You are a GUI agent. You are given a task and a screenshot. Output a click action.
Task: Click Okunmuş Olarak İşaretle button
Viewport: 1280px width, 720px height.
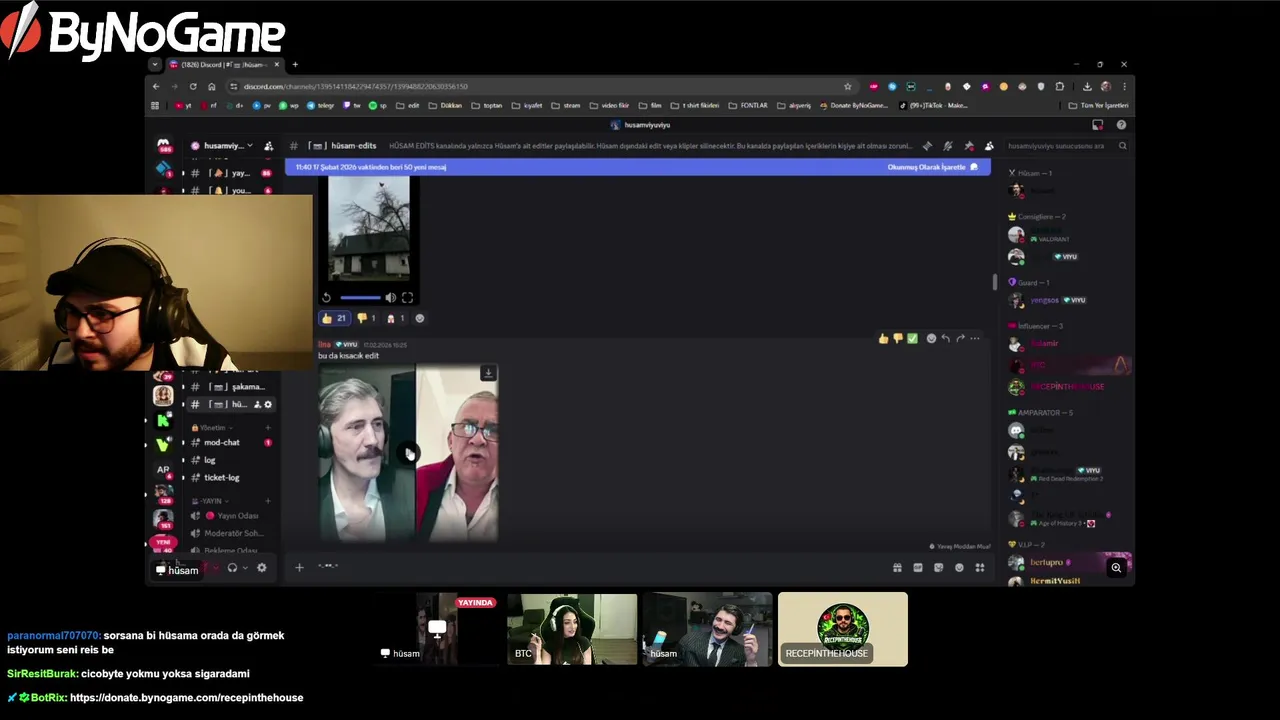coord(932,167)
